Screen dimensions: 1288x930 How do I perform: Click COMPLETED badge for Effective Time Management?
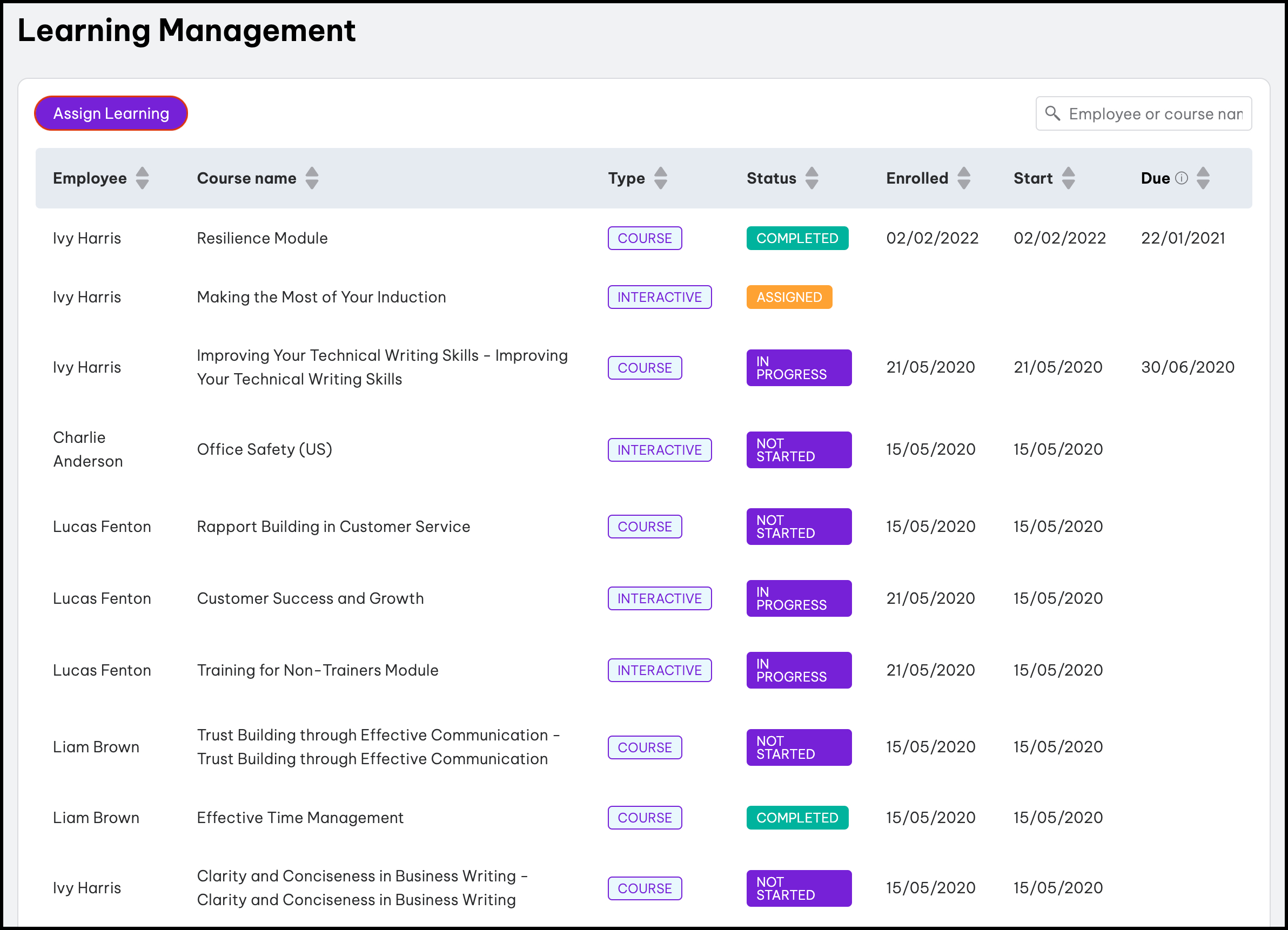pos(796,818)
